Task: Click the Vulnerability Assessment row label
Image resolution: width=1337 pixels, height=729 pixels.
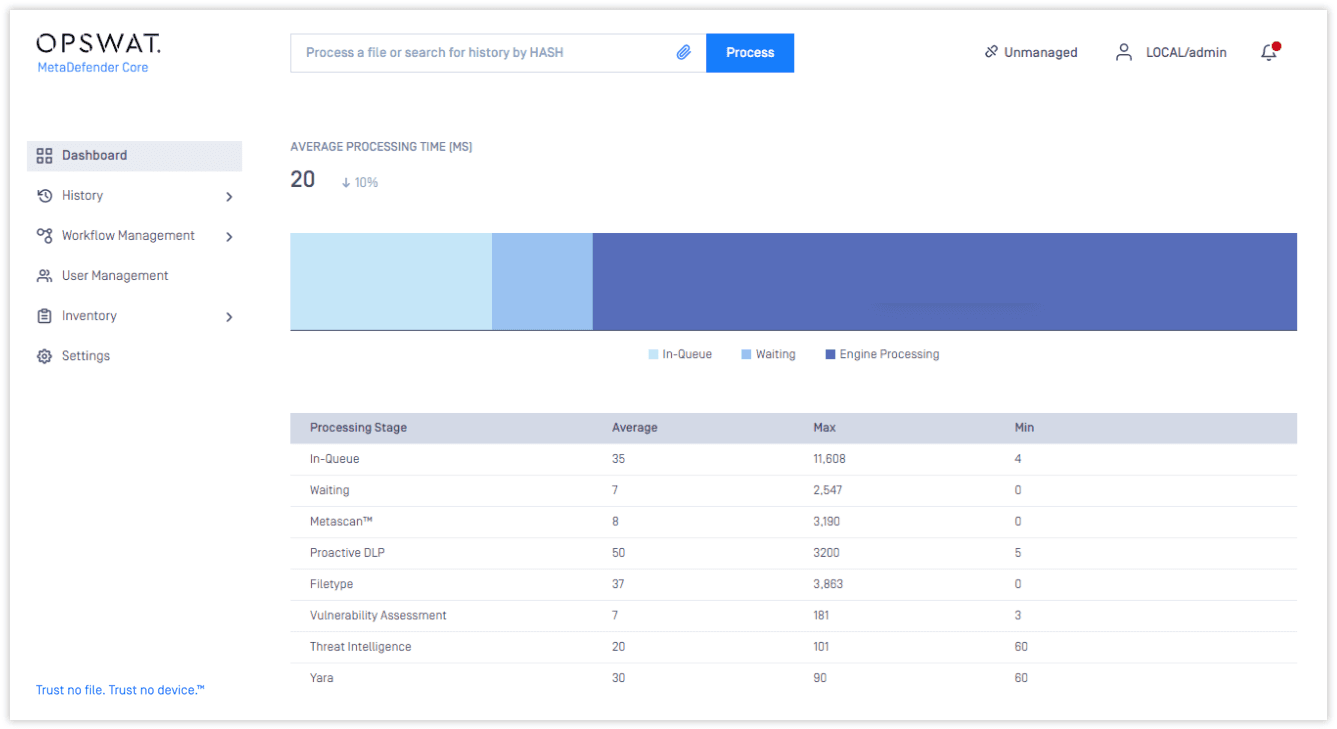Action: tap(378, 616)
